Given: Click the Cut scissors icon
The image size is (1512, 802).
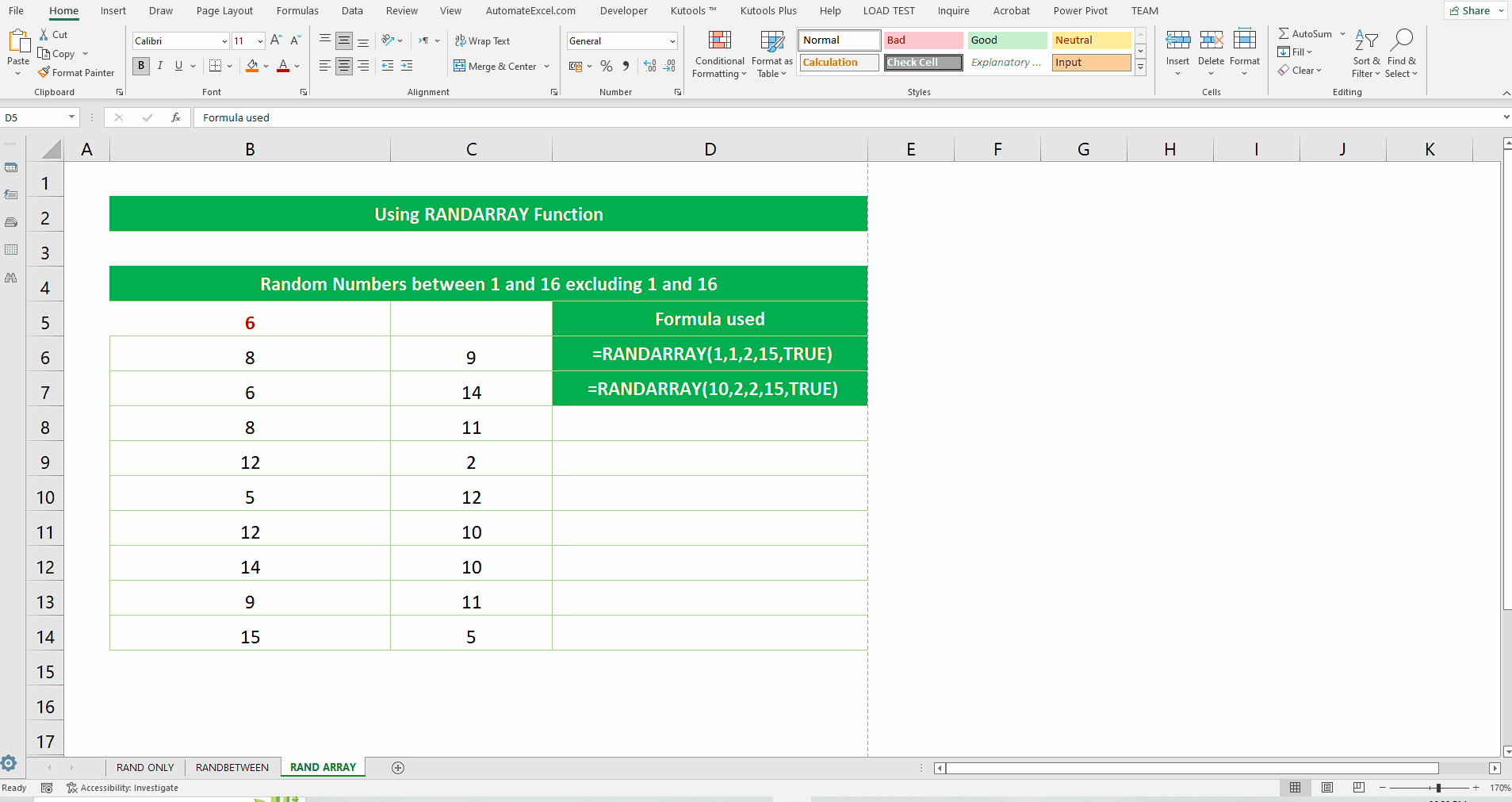Looking at the screenshot, I should click(x=44, y=35).
